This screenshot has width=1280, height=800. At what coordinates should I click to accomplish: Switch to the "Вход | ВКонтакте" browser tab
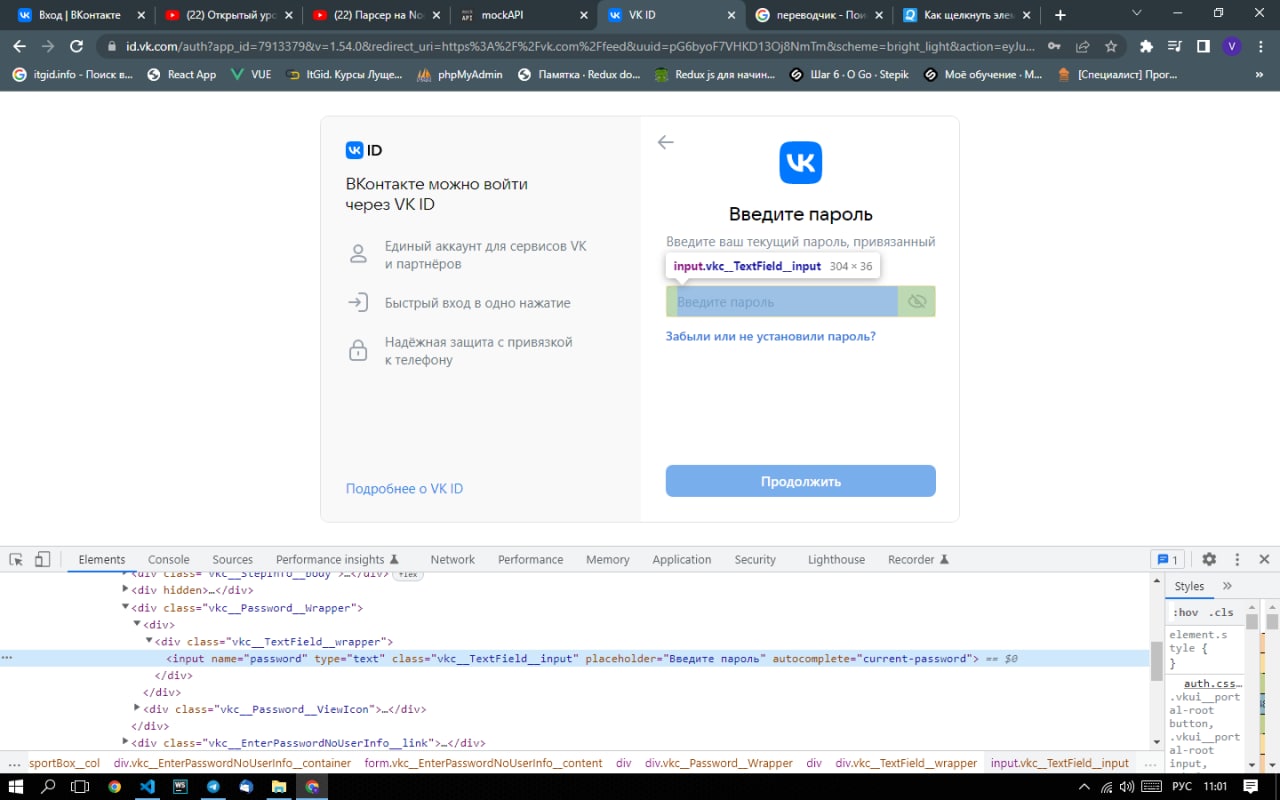(x=80, y=15)
